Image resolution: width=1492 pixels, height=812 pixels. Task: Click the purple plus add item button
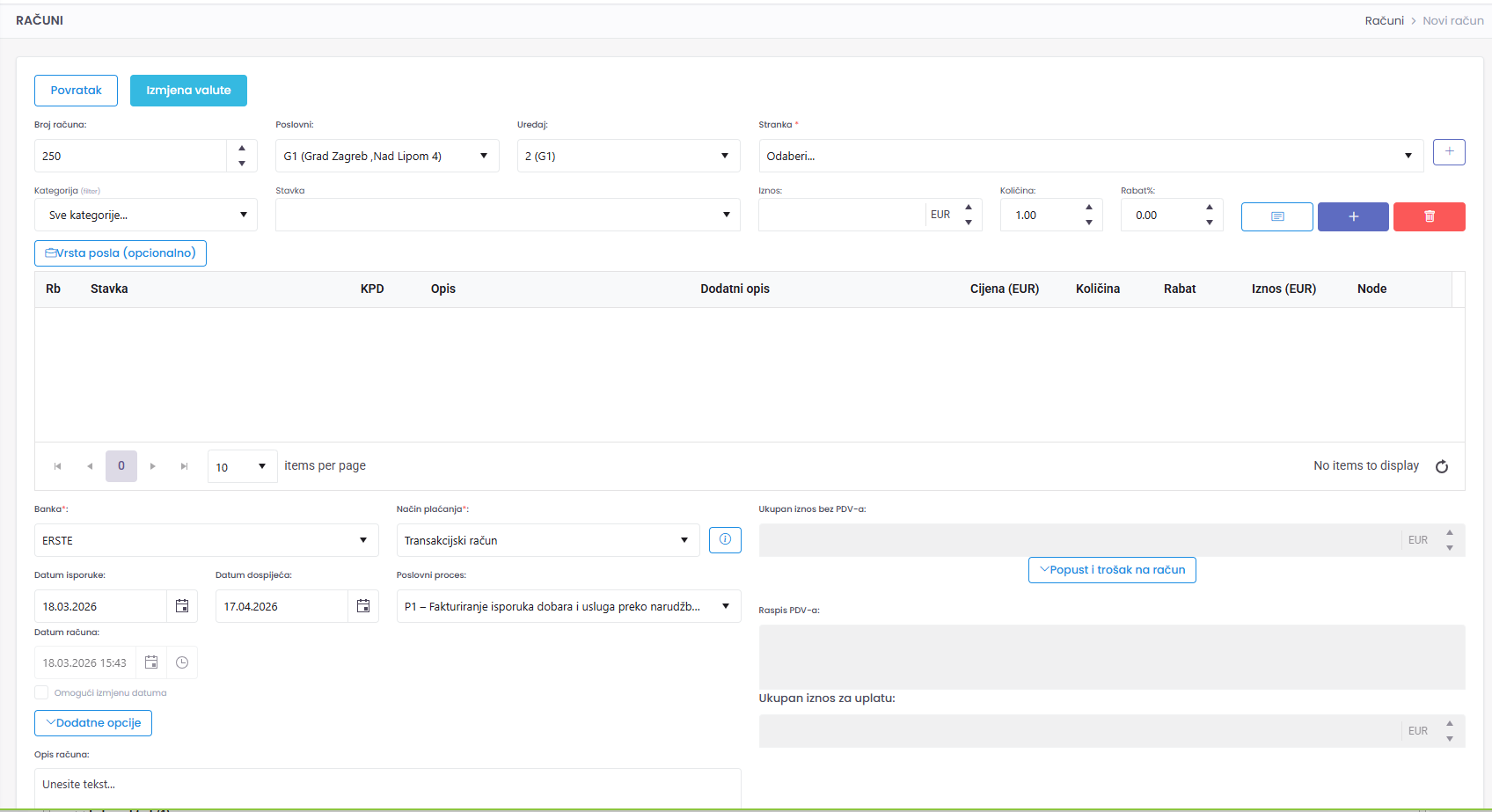coord(1353,216)
